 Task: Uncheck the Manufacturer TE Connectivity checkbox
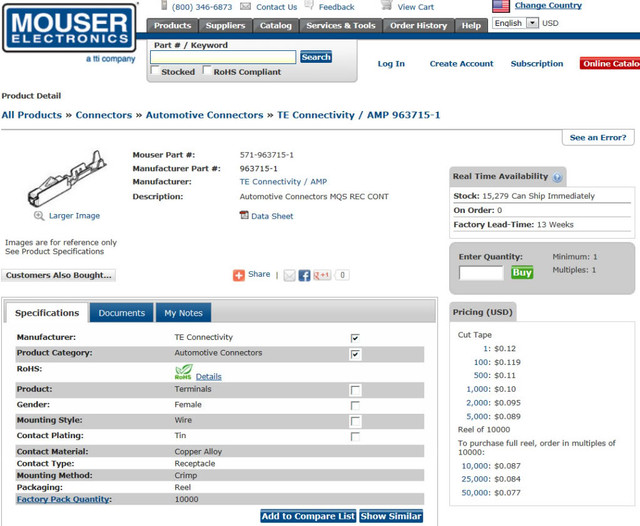pyautogui.click(x=355, y=338)
